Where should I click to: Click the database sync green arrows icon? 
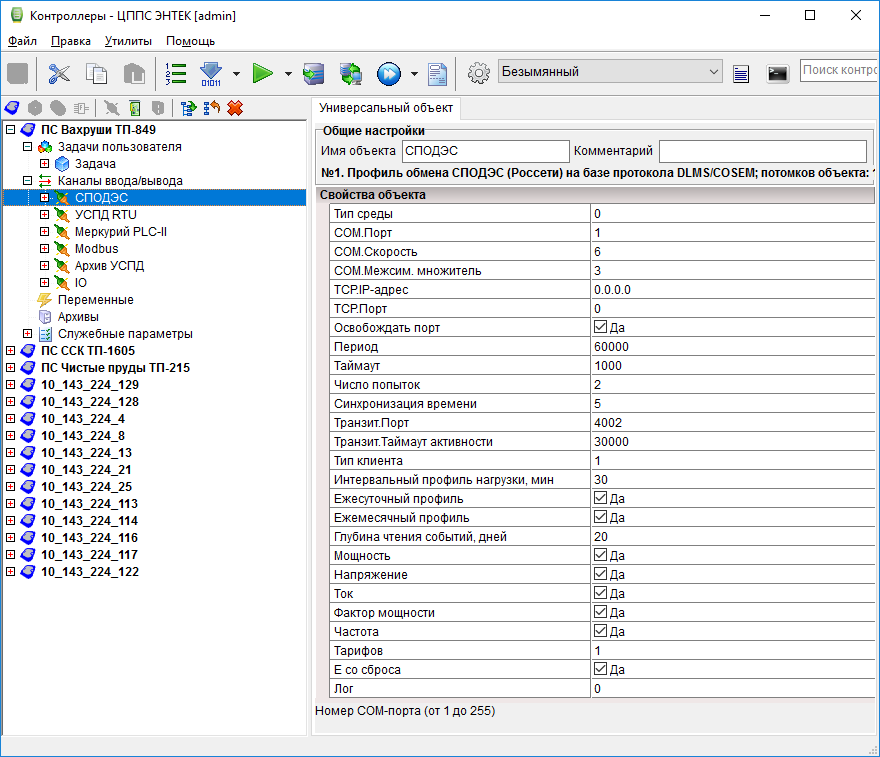coord(351,73)
